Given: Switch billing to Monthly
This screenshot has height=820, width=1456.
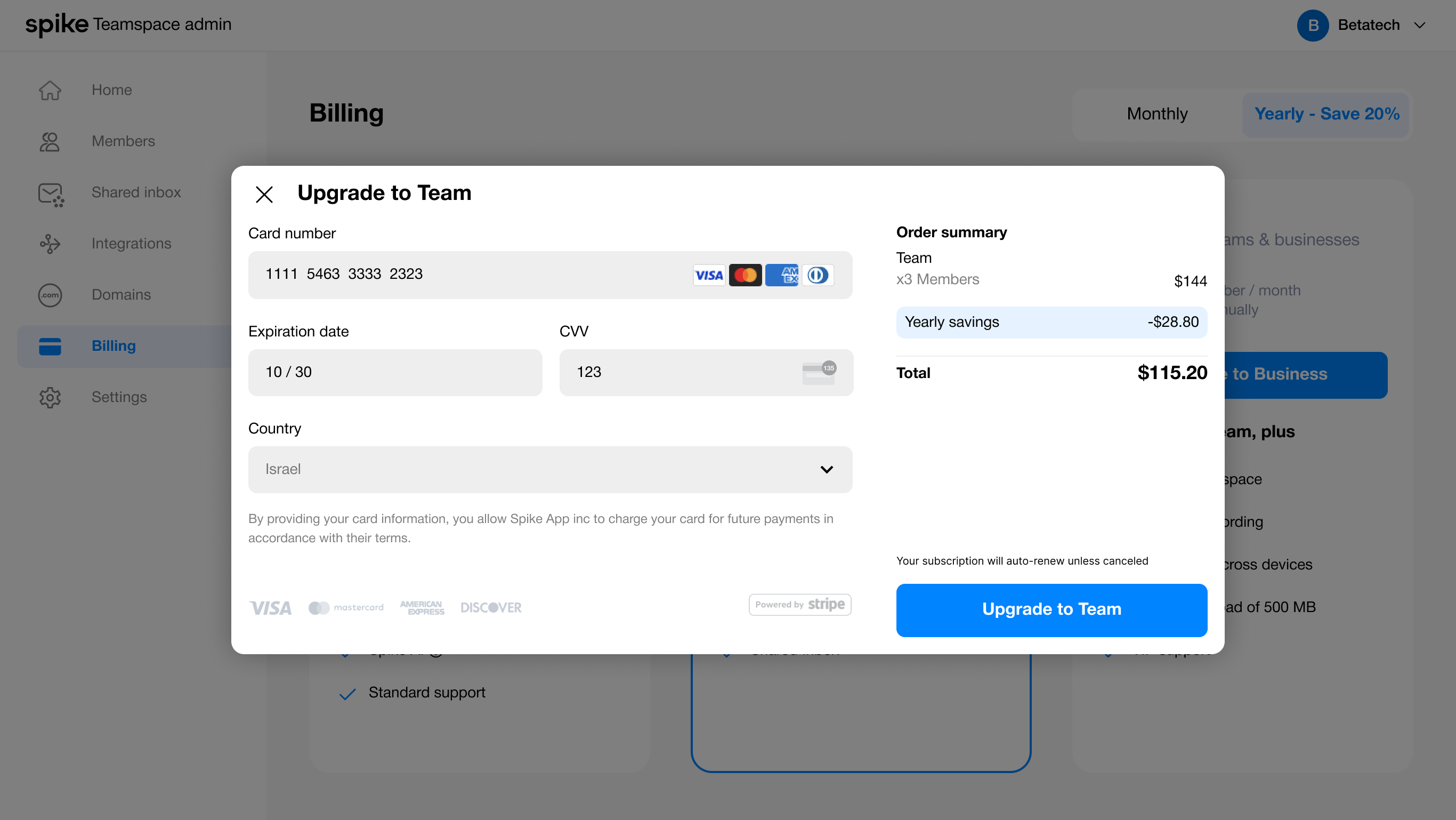Looking at the screenshot, I should click(1156, 114).
